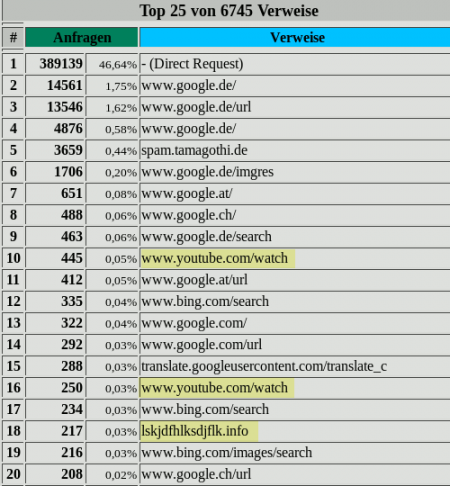
Task: Click the Verweise column header
Action: pos(295,37)
